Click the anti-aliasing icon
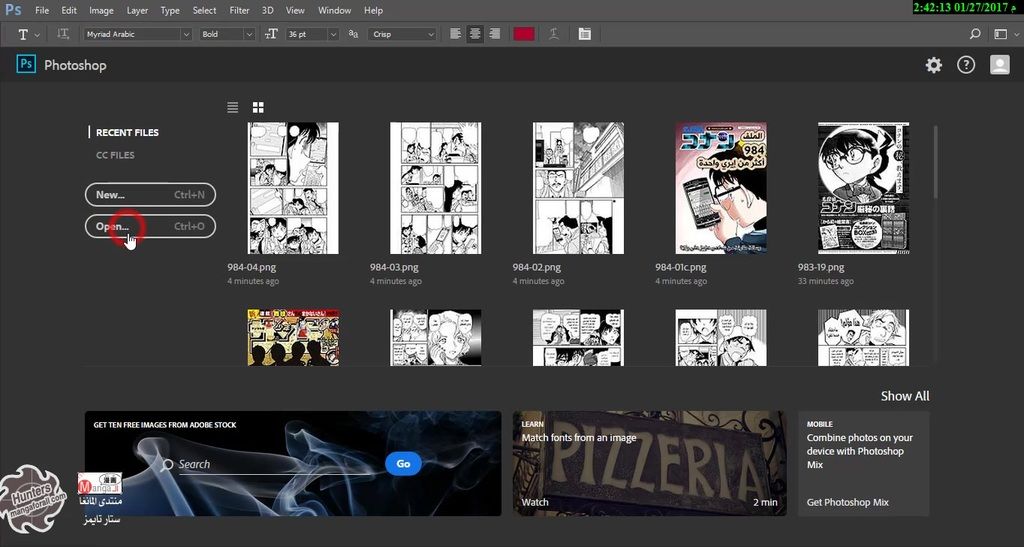This screenshot has width=1024, height=547. click(x=353, y=34)
